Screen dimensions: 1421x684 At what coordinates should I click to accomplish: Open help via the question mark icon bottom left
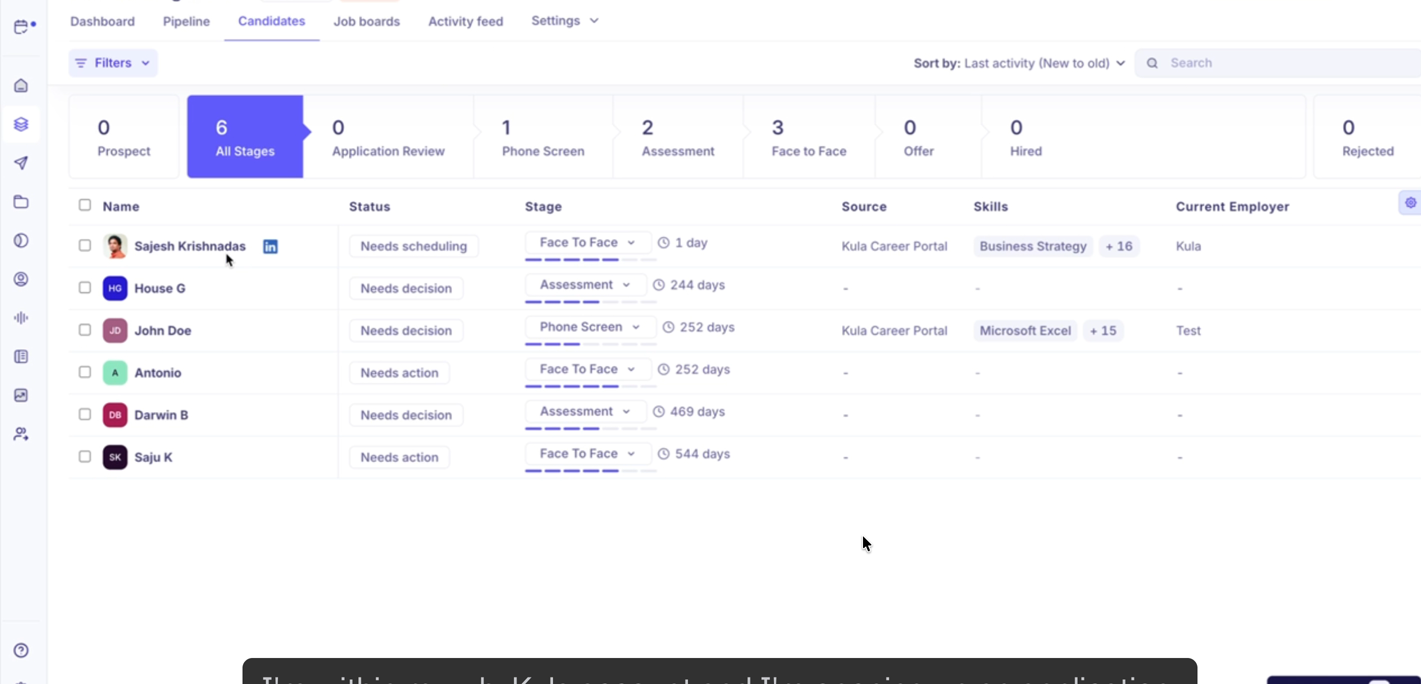point(21,648)
